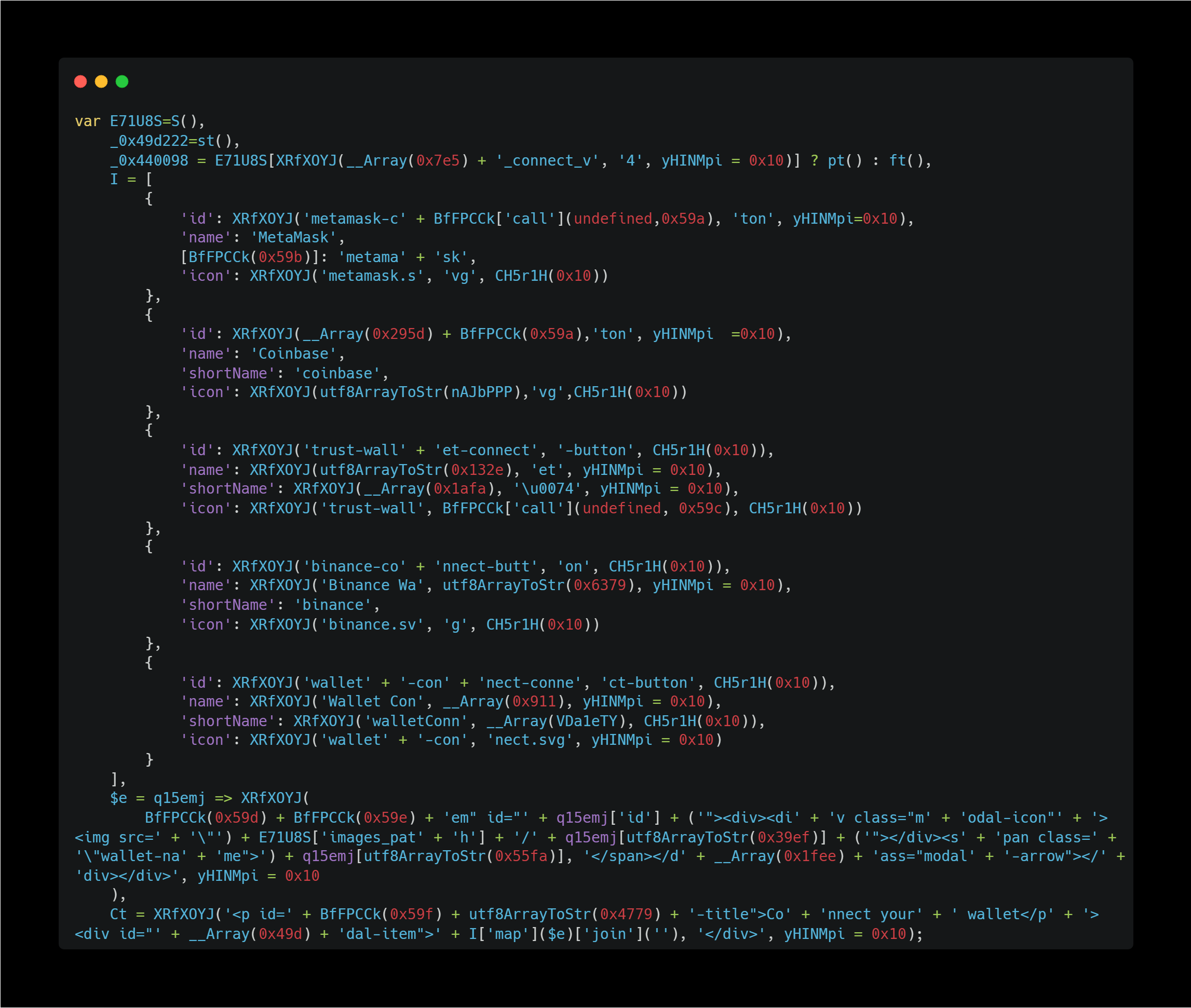
Task: Click the string 'nect.svg'
Action: [x=530, y=740]
